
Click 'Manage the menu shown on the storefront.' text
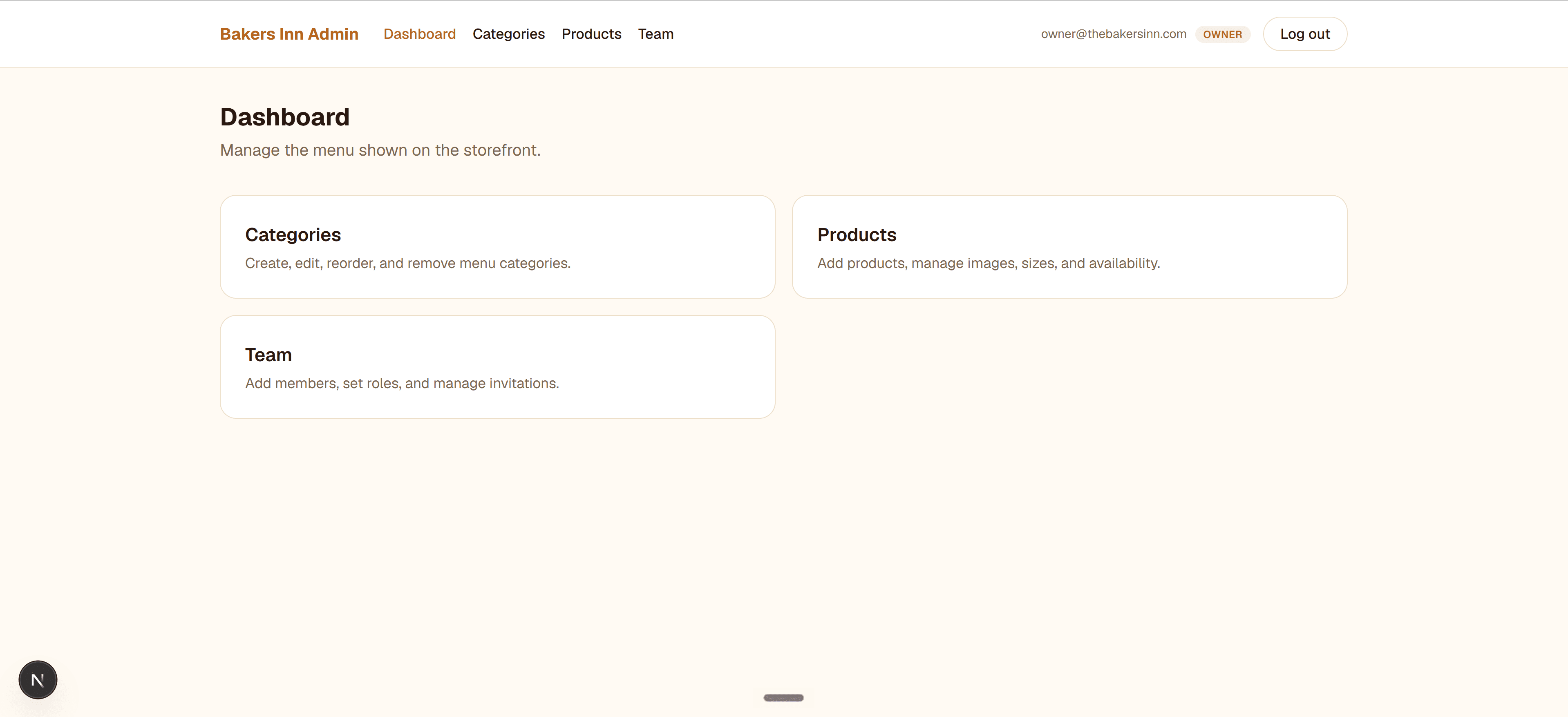click(380, 150)
